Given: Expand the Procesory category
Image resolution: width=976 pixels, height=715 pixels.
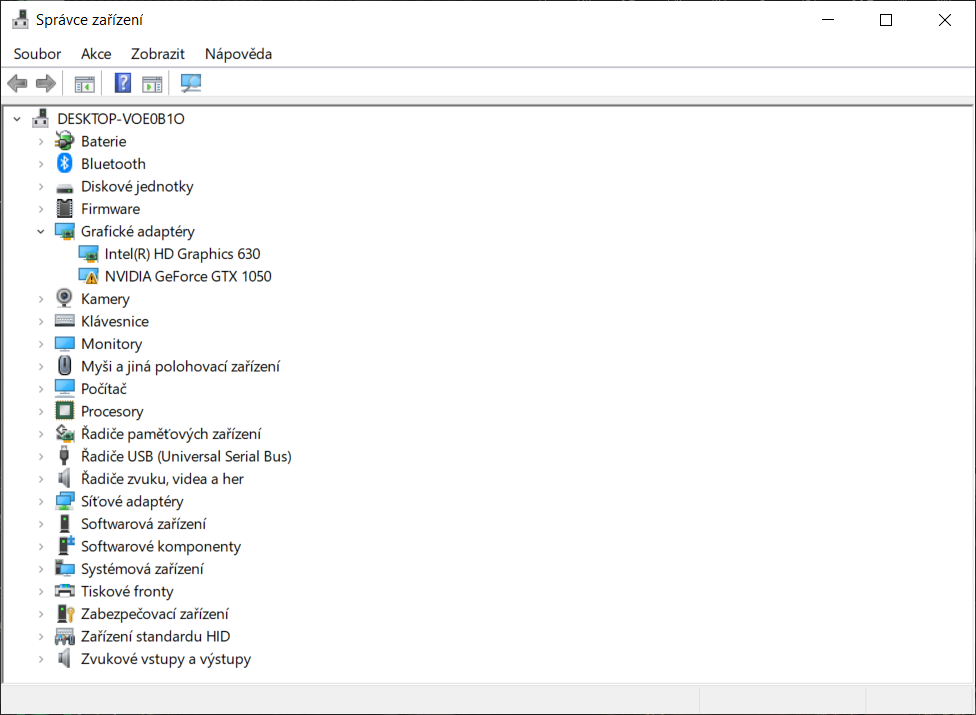Looking at the screenshot, I should tap(41, 411).
